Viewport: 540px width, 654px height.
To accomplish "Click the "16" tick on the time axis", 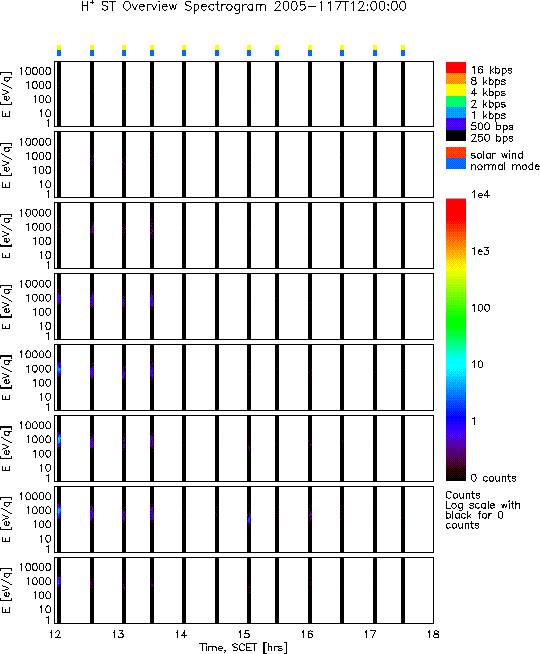I will click(x=307, y=634).
